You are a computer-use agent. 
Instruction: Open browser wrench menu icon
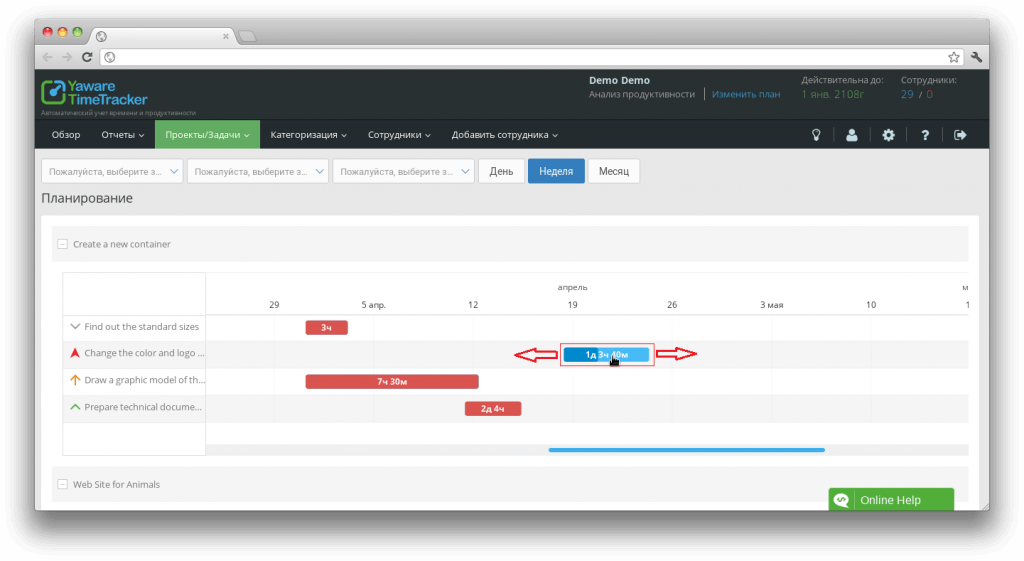coord(976,57)
